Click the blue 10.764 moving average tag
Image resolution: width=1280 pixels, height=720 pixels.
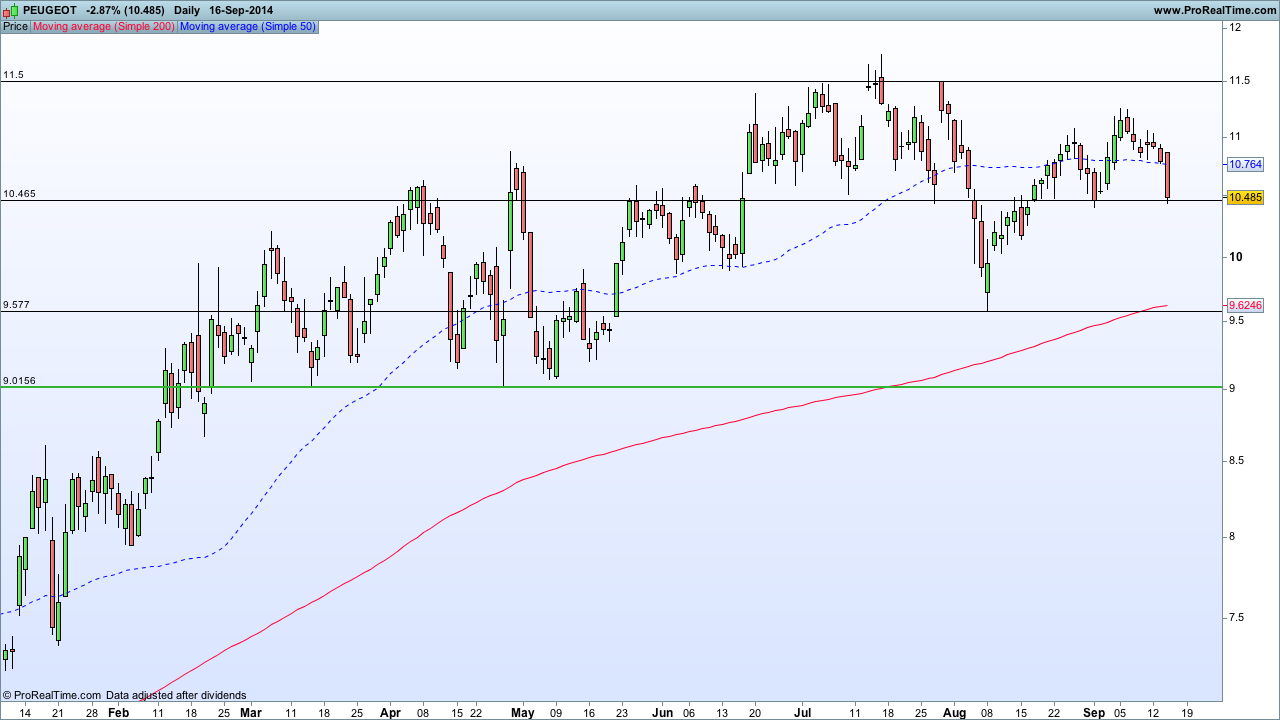1245,164
